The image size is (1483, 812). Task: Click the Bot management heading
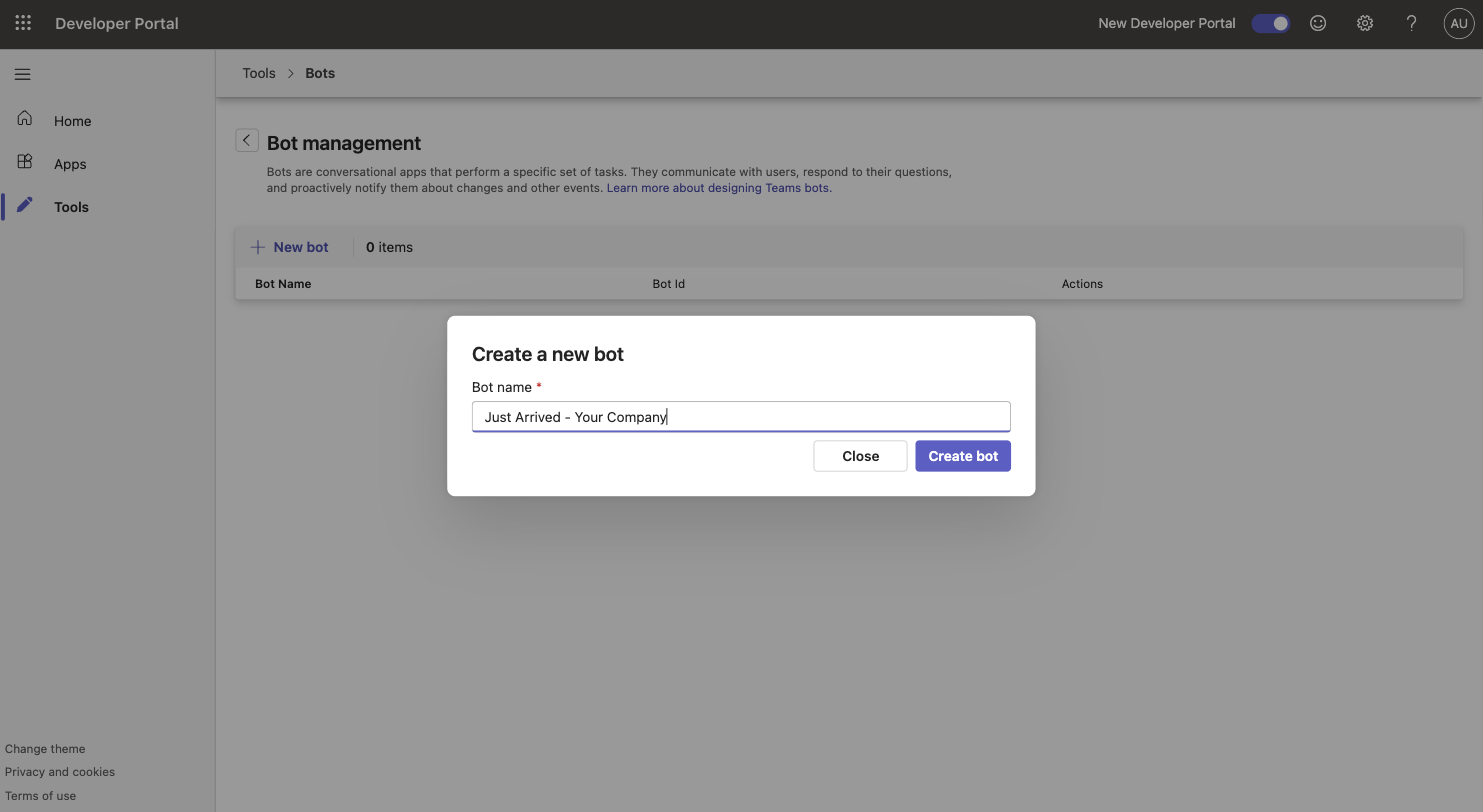point(344,143)
